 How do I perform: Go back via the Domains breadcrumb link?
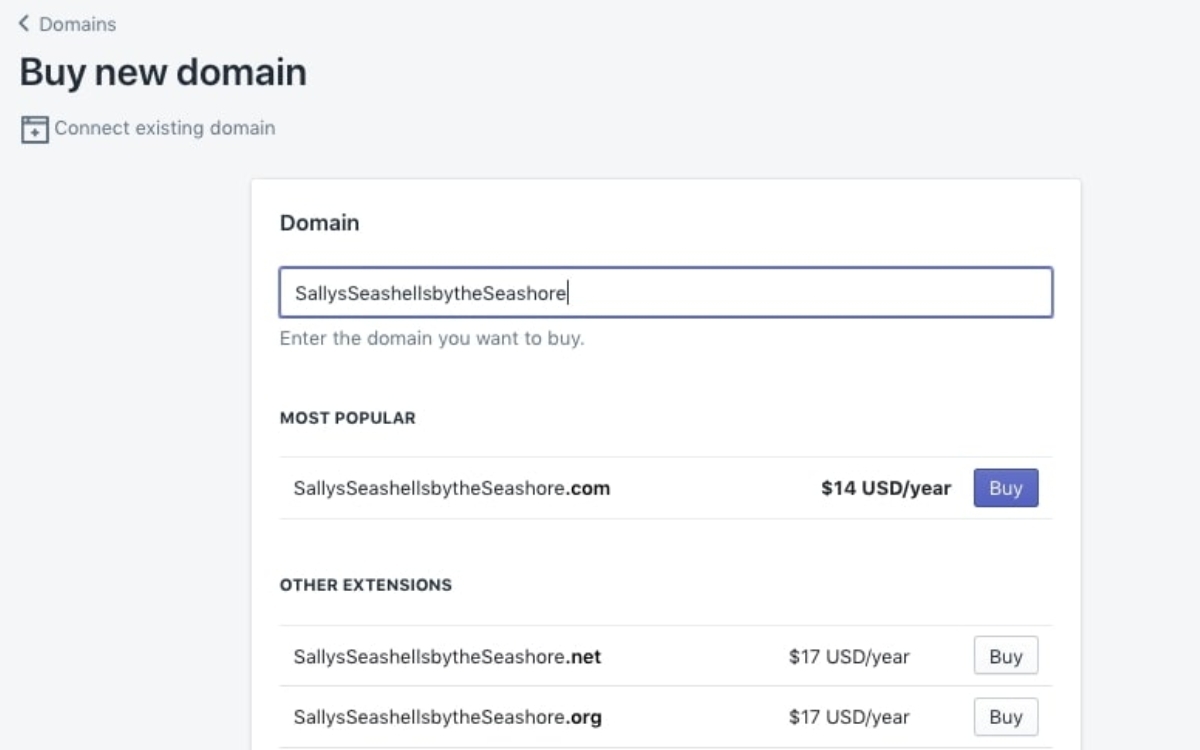click(77, 23)
